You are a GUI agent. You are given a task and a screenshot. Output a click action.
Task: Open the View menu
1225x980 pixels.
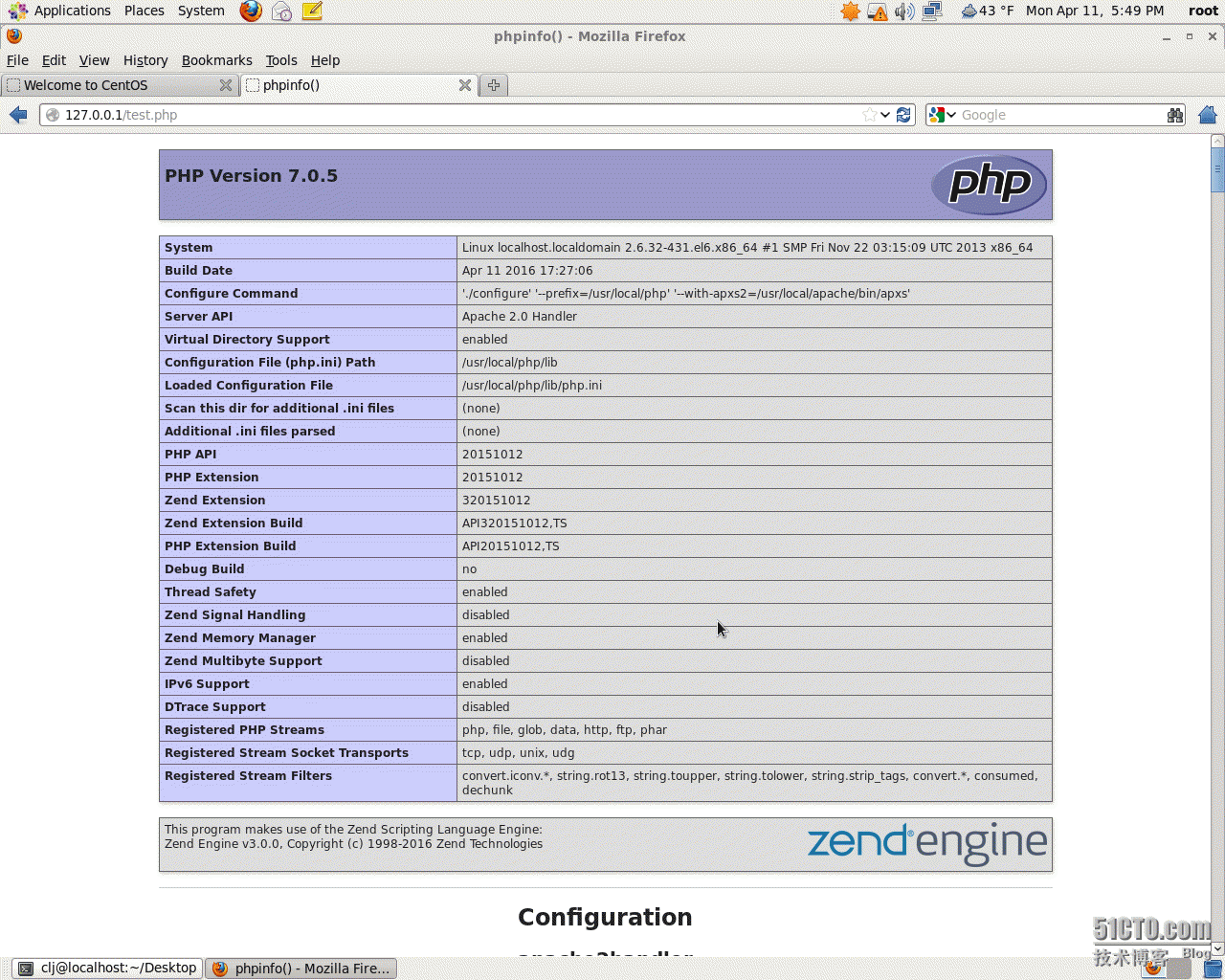pyautogui.click(x=94, y=60)
